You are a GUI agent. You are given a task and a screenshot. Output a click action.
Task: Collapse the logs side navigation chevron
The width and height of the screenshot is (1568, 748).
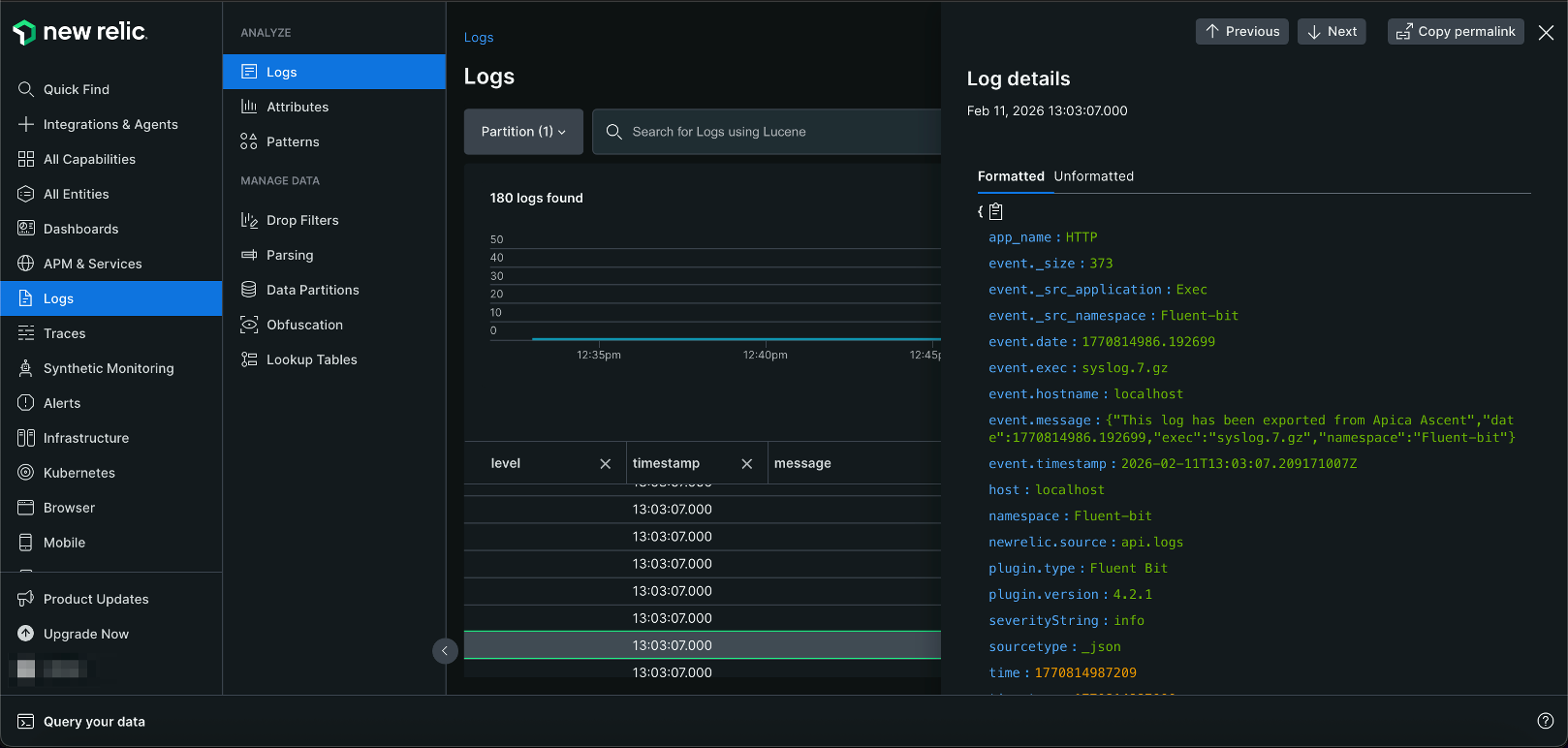445,651
